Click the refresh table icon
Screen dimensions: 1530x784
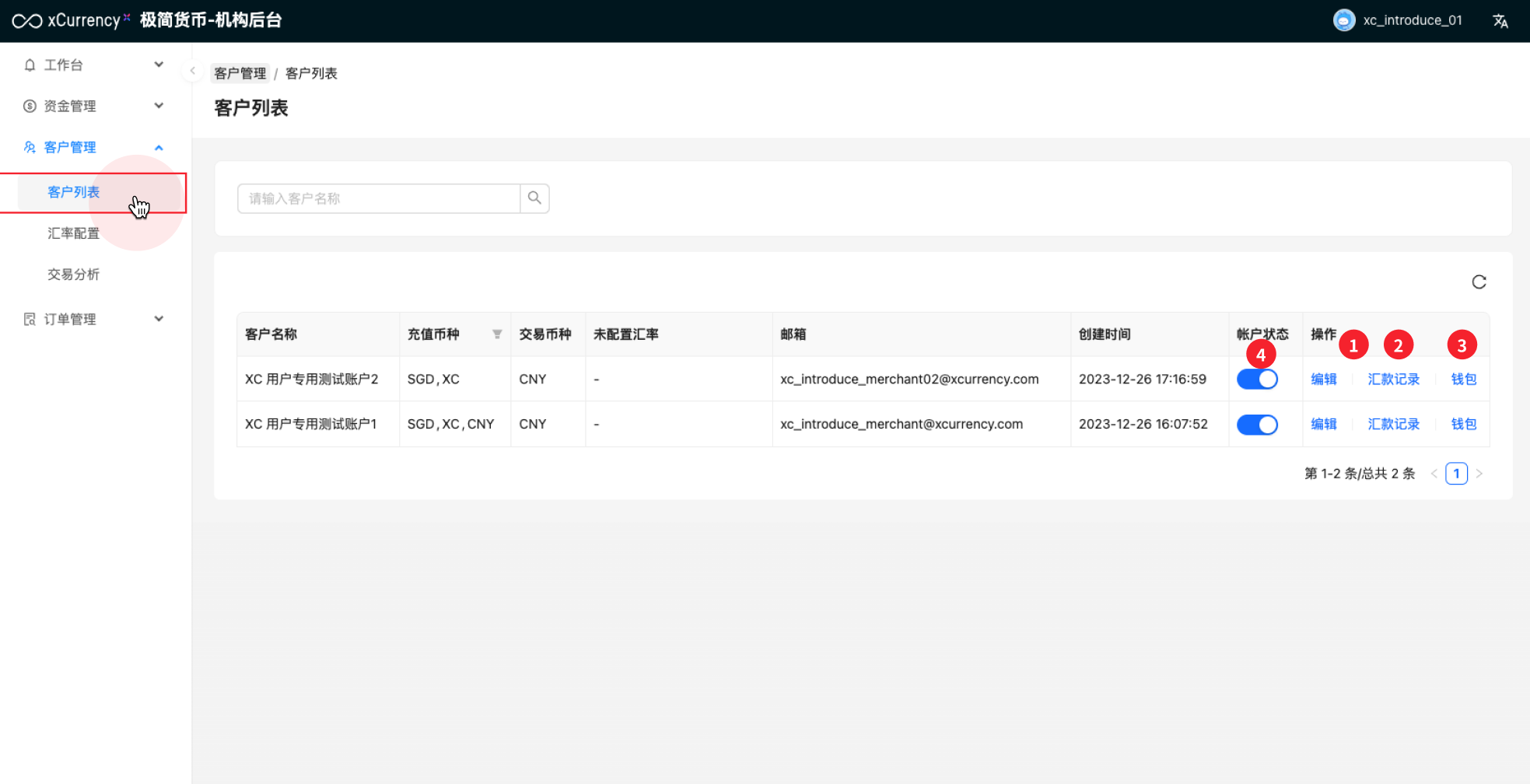[x=1479, y=282]
